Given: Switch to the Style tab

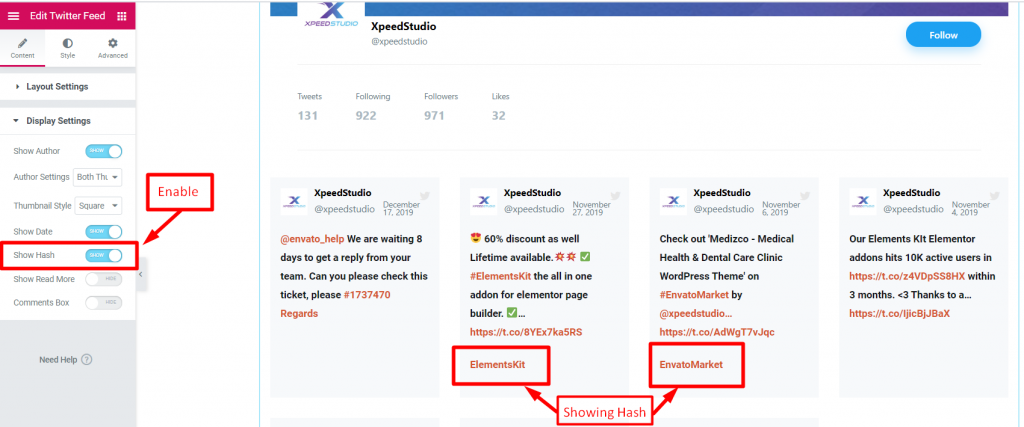Looking at the screenshot, I should (x=67, y=48).
